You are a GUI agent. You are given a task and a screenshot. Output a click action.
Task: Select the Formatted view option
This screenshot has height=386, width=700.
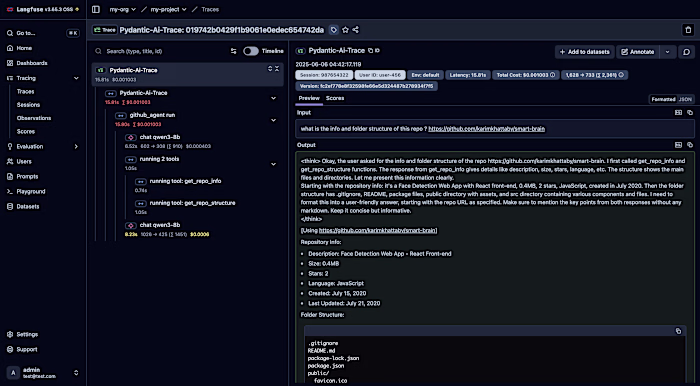tap(663, 99)
